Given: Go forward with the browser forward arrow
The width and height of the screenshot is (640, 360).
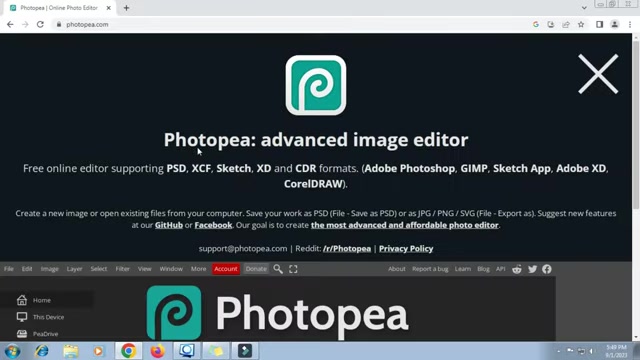Looking at the screenshot, I should point(25,24).
